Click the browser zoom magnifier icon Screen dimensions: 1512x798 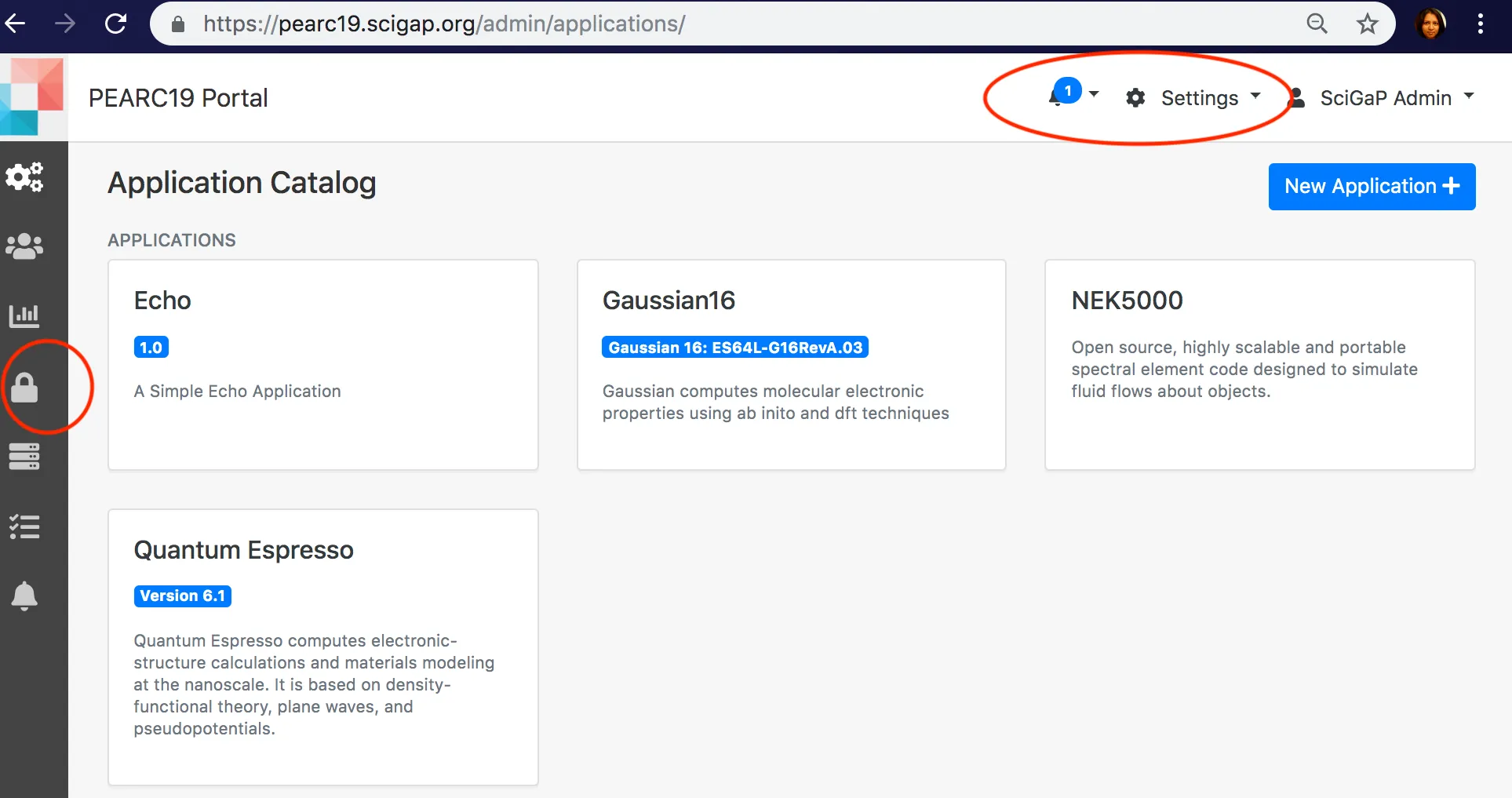[x=1317, y=24]
